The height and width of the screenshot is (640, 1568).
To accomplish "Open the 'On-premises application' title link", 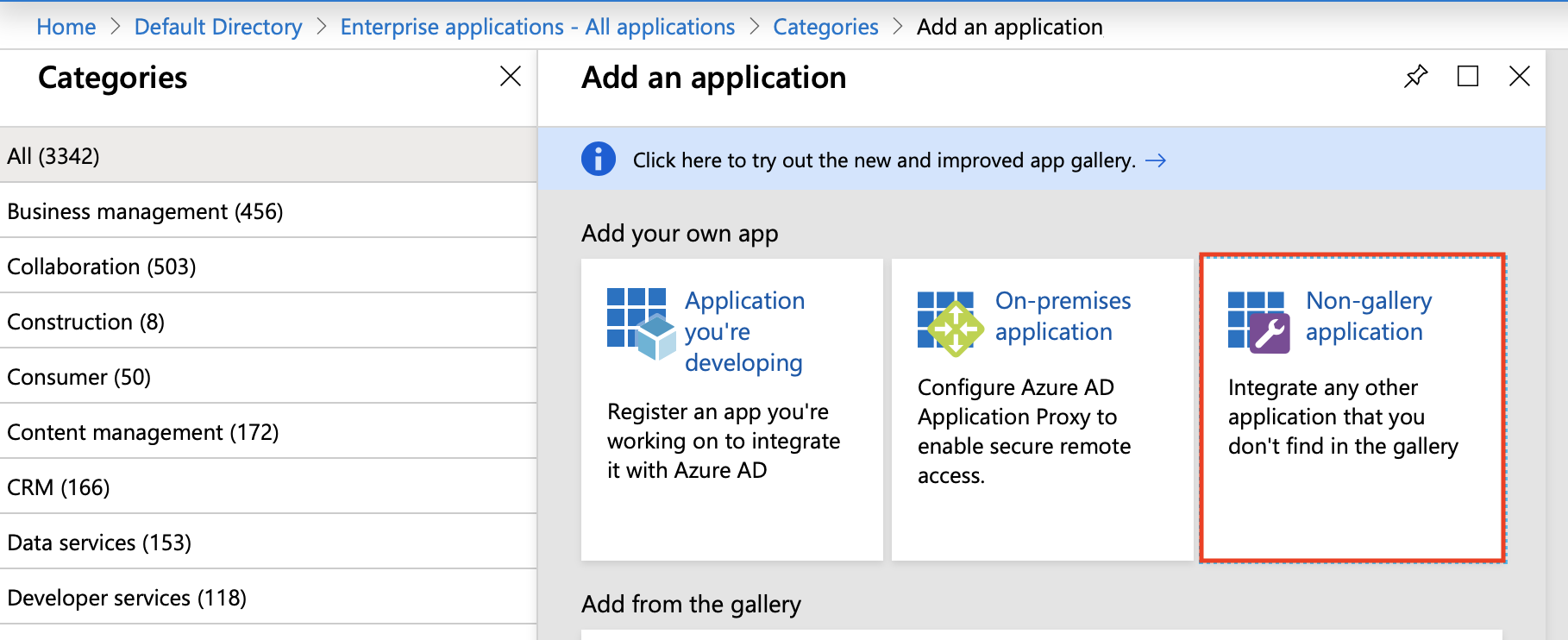I will 1063,317.
